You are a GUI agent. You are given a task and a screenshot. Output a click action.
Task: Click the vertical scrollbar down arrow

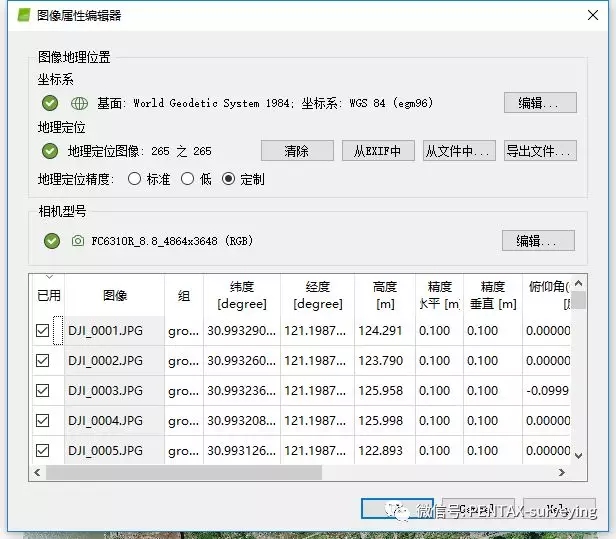tap(577, 456)
